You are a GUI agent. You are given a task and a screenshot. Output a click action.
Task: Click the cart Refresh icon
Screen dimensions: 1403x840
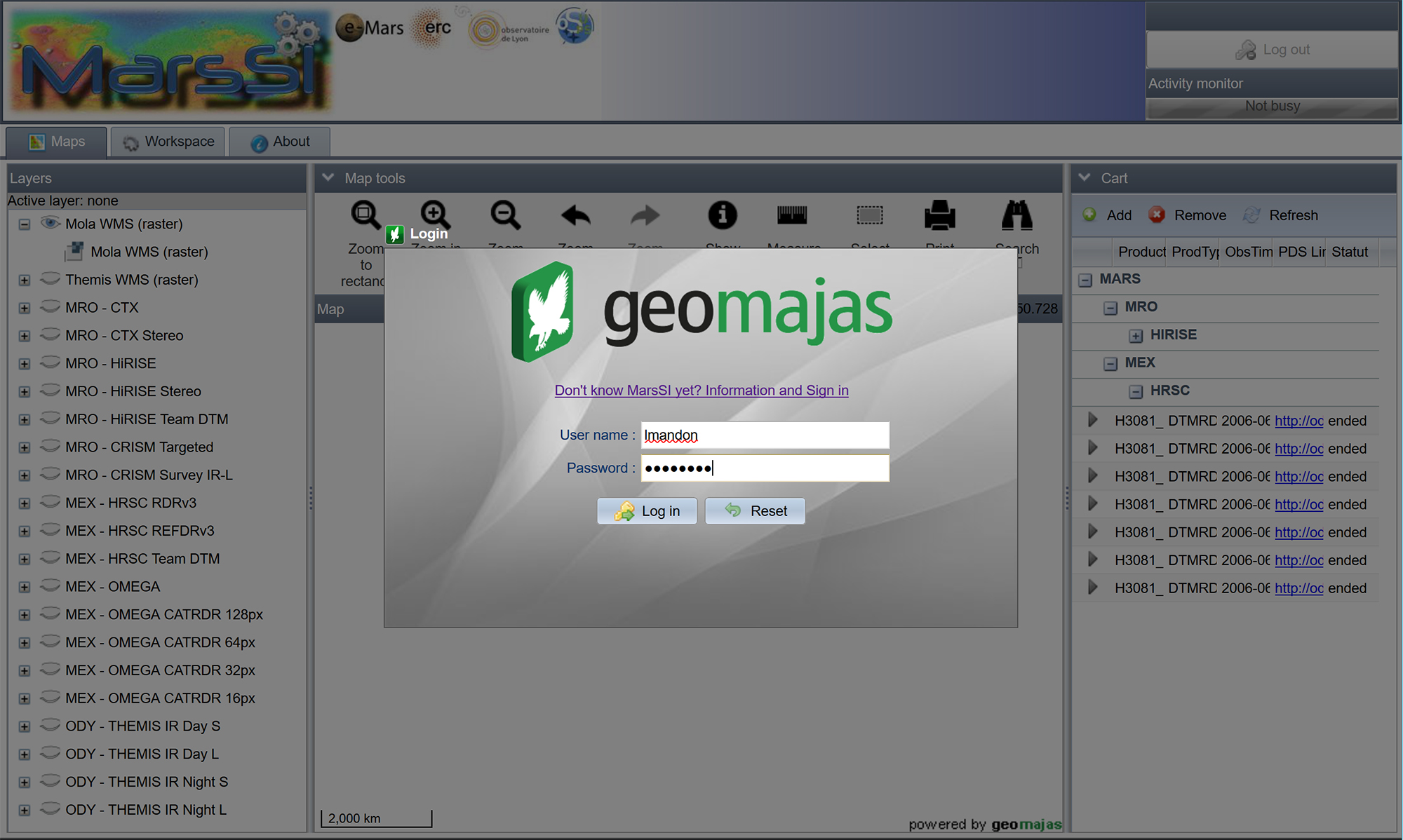[x=1251, y=215]
